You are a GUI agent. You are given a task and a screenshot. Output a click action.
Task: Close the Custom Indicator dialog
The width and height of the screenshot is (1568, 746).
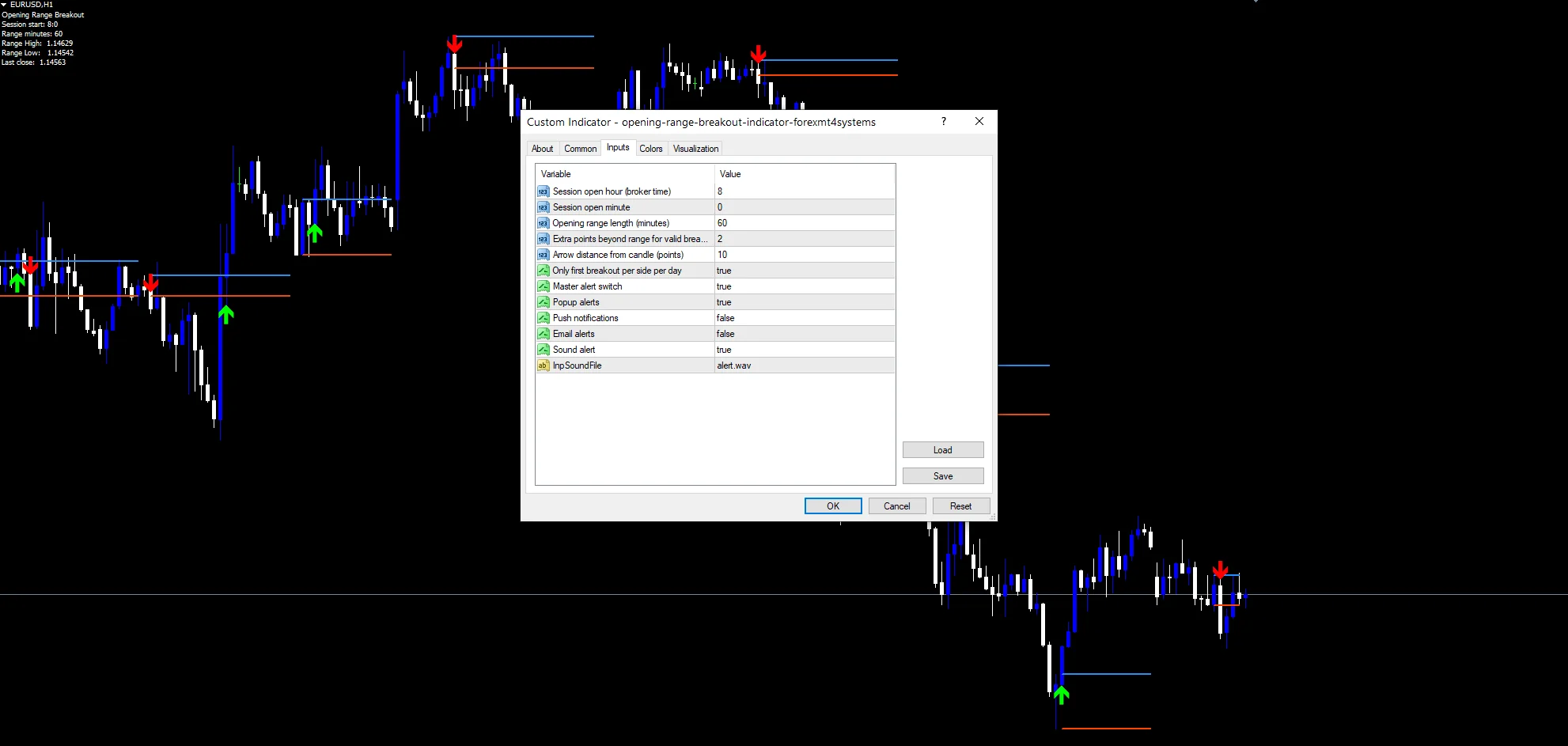pyautogui.click(x=979, y=121)
